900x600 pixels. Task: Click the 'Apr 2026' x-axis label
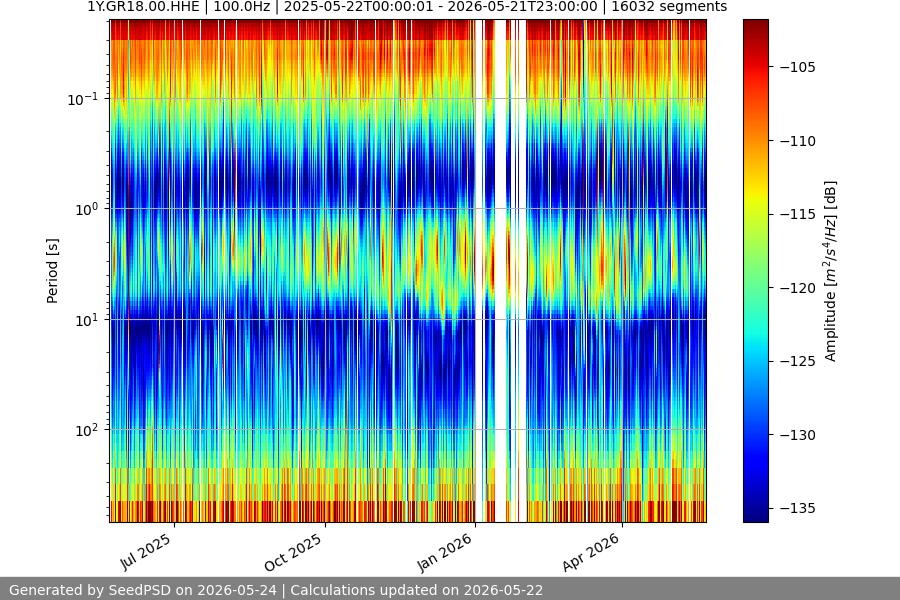[x=591, y=552]
